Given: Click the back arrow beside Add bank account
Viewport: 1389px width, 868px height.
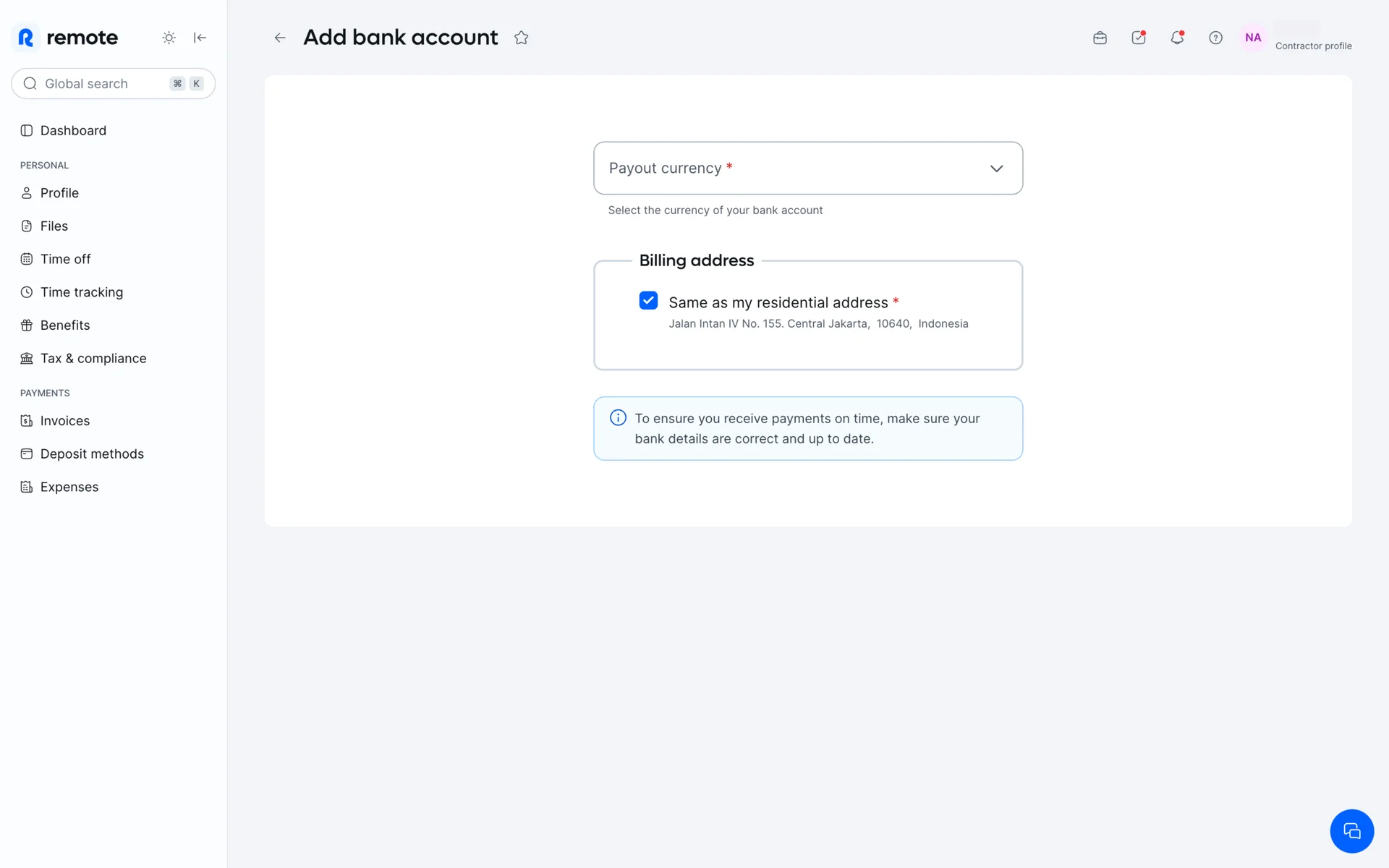Looking at the screenshot, I should point(280,38).
